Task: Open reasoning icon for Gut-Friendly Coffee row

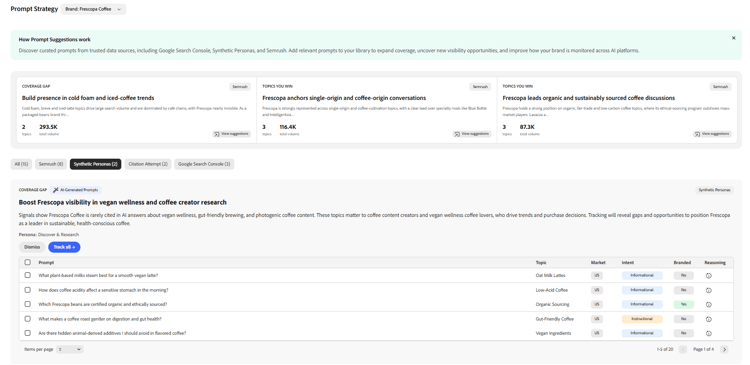Action: [x=709, y=319]
